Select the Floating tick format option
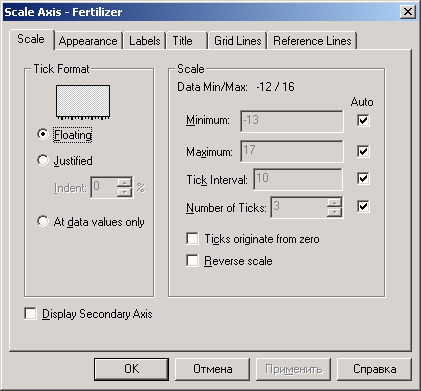Viewport: 421px width, 391px height. coord(43,134)
